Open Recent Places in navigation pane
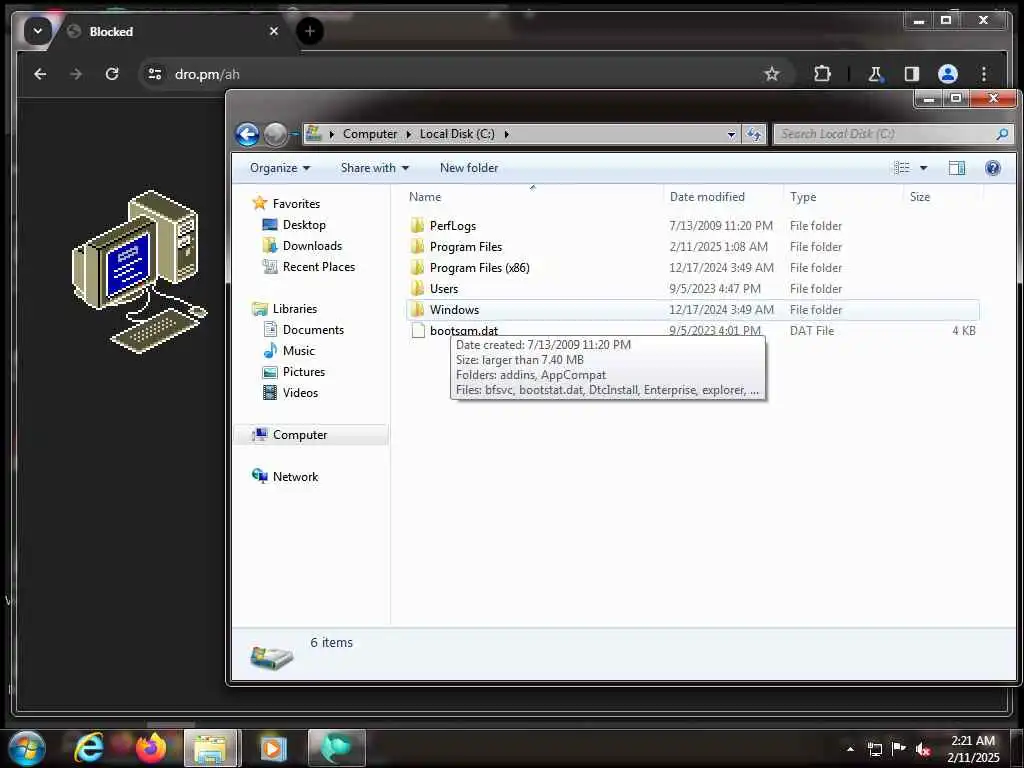 point(319,266)
